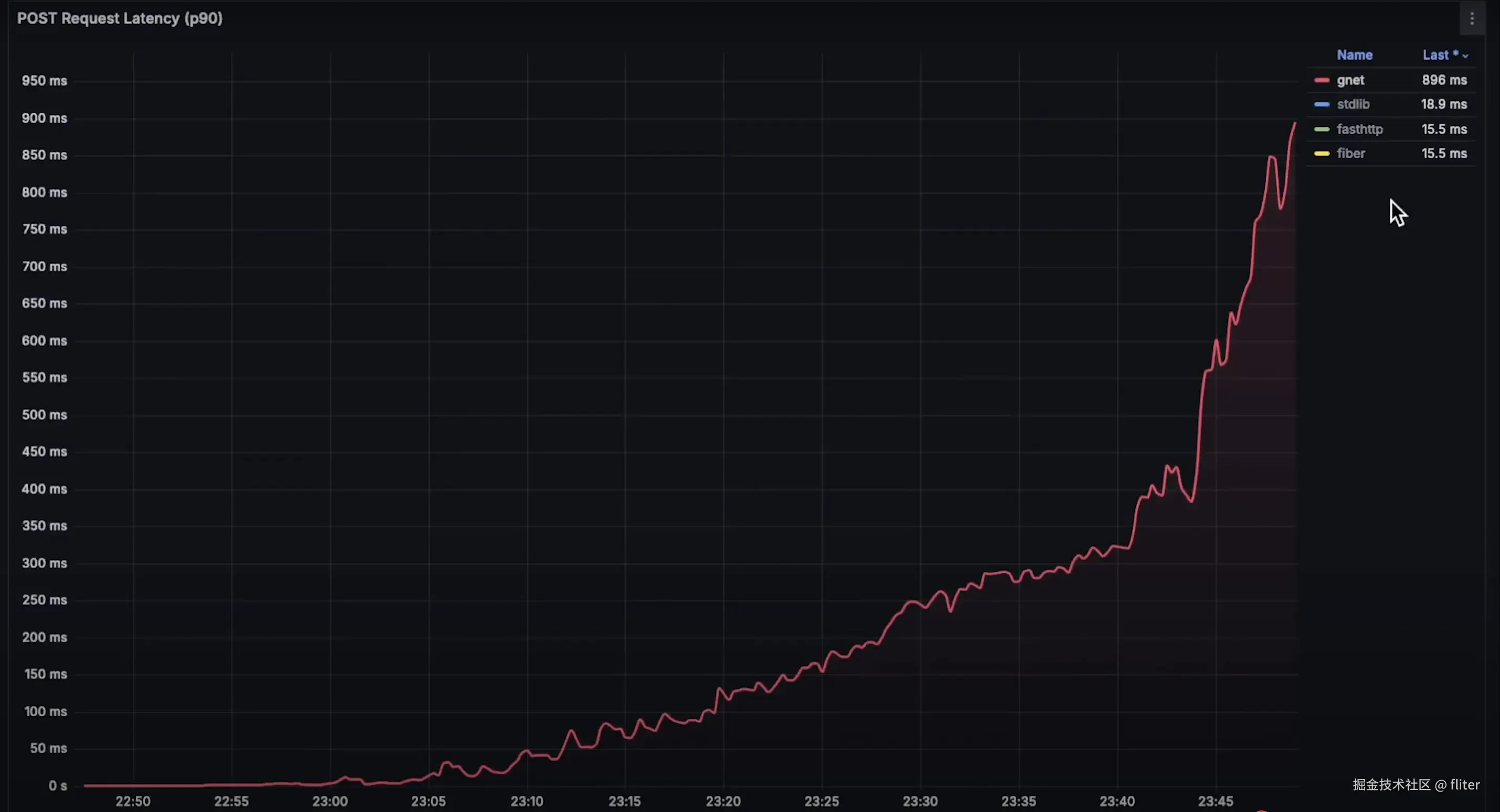Click the POST Request Latency (p90) title

pos(120,19)
